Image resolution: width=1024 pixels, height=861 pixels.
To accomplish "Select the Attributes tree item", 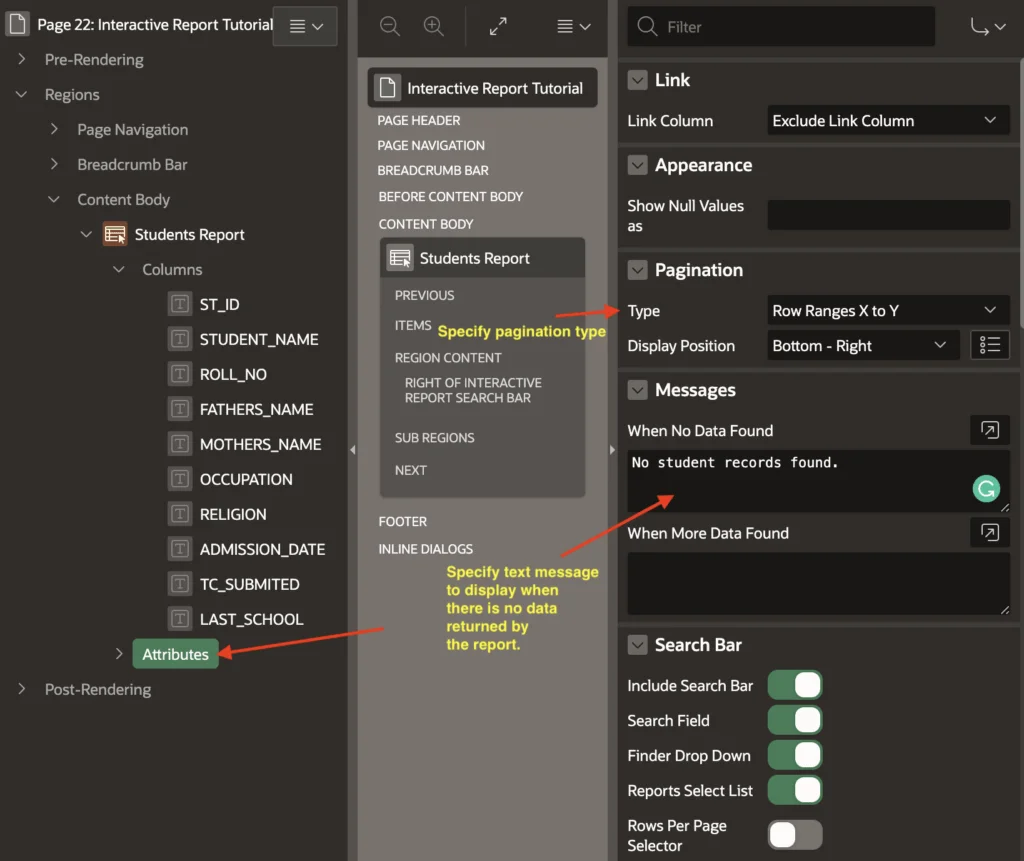I will pyautogui.click(x=176, y=654).
